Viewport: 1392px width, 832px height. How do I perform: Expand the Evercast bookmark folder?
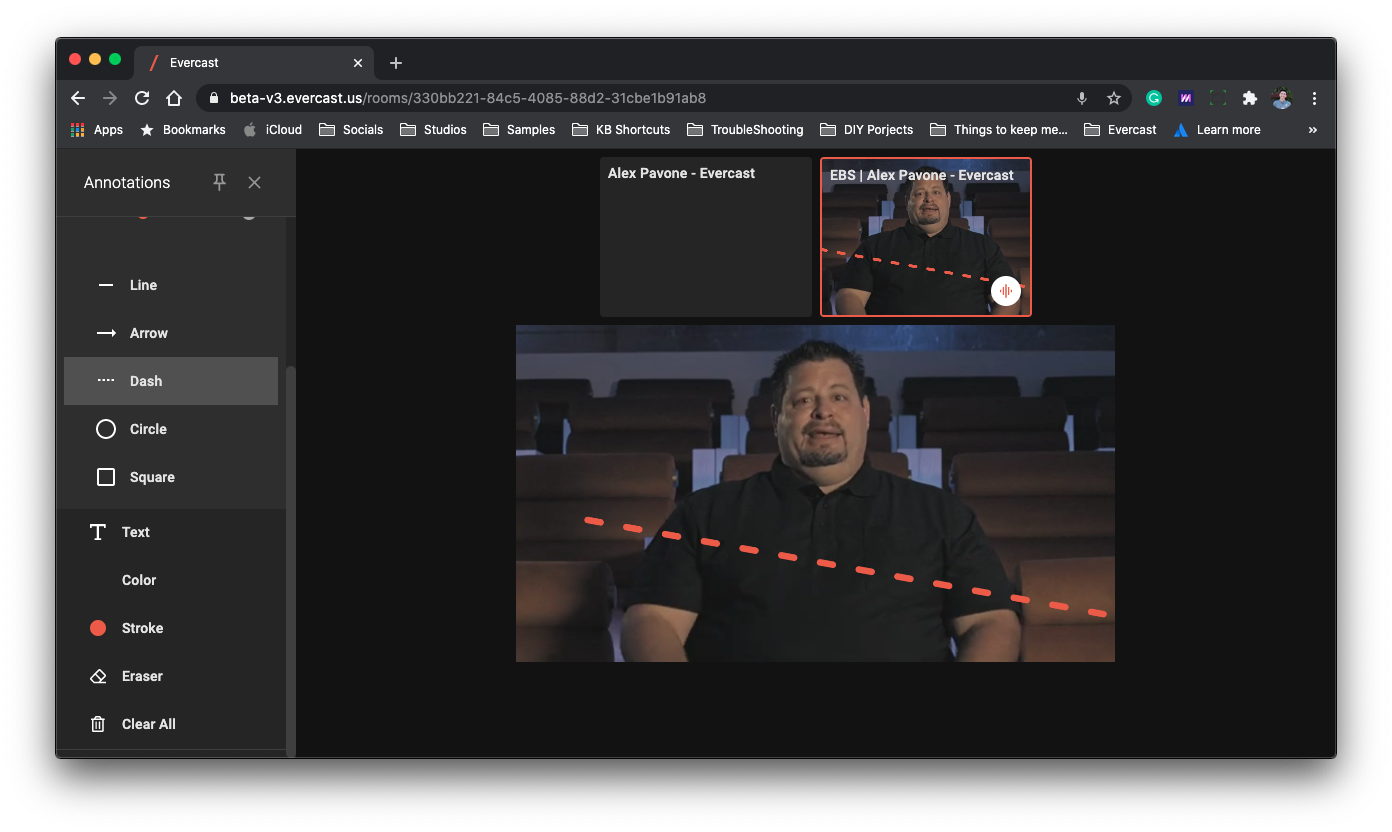1120,130
